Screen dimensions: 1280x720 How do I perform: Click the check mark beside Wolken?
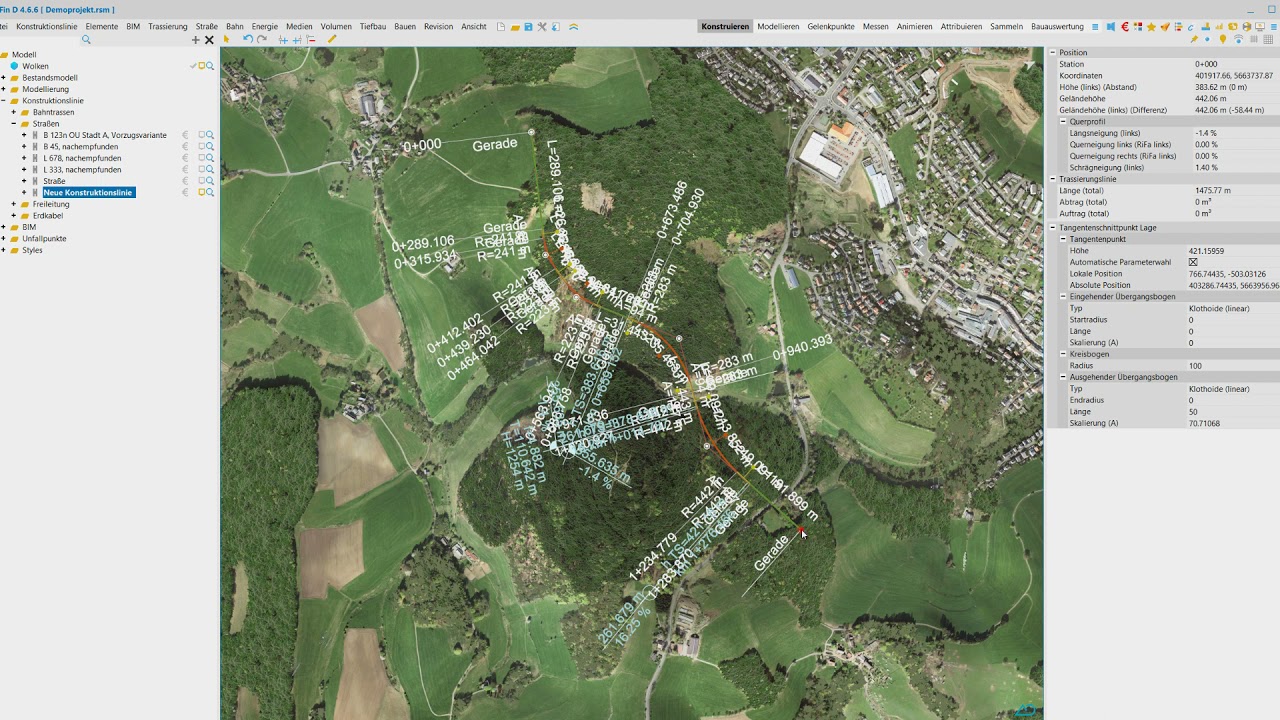click(x=193, y=66)
